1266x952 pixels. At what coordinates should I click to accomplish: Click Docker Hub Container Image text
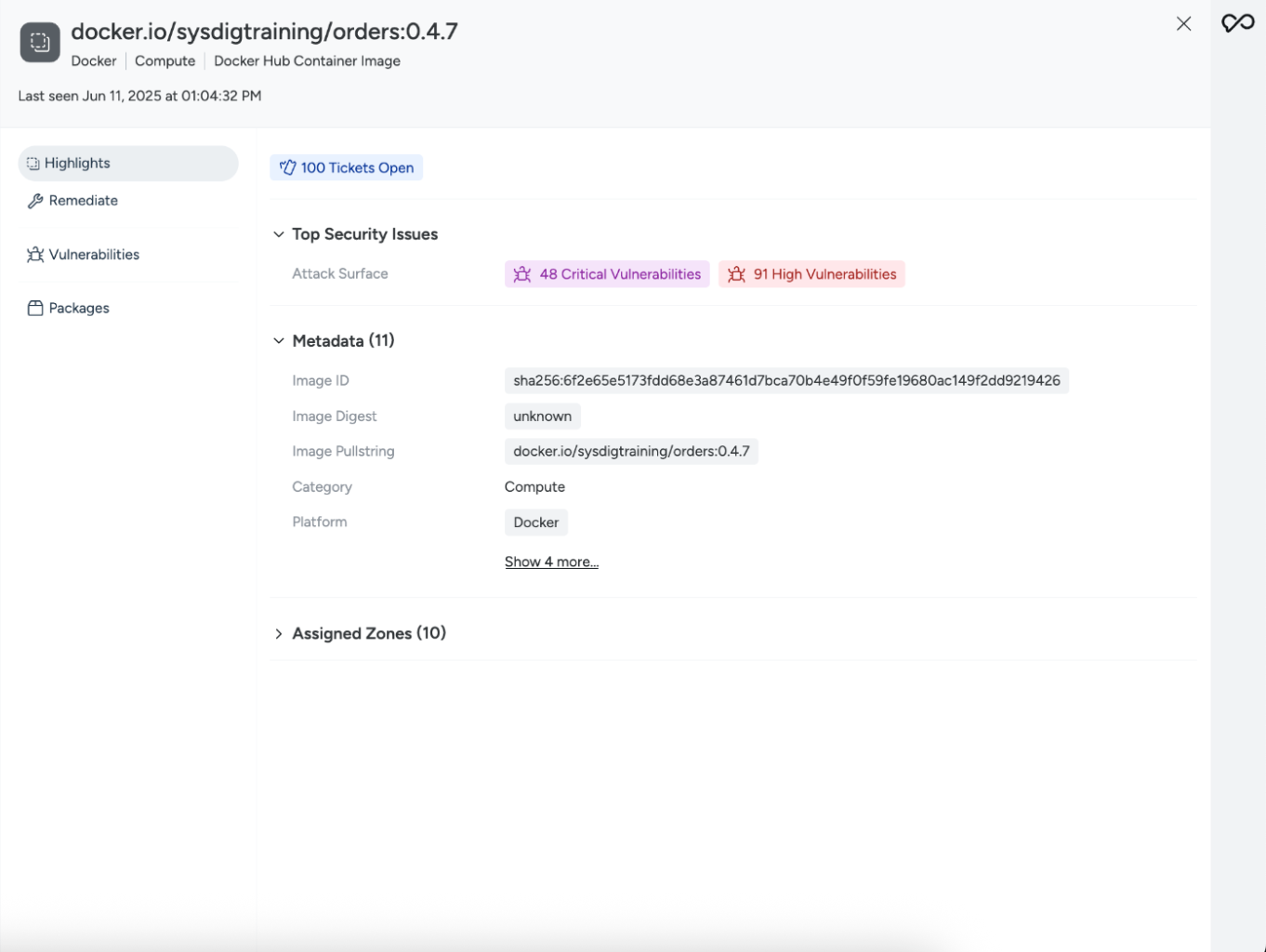(307, 61)
